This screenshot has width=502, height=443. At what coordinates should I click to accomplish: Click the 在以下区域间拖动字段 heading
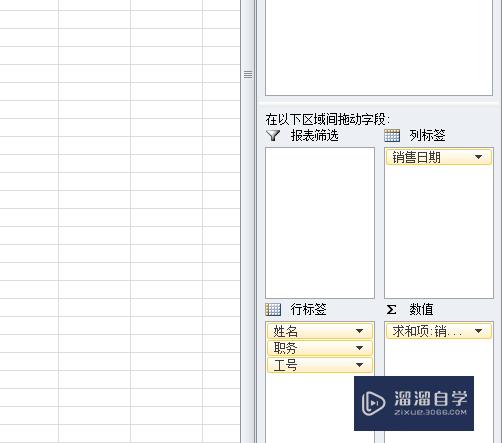(x=327, y=119)
